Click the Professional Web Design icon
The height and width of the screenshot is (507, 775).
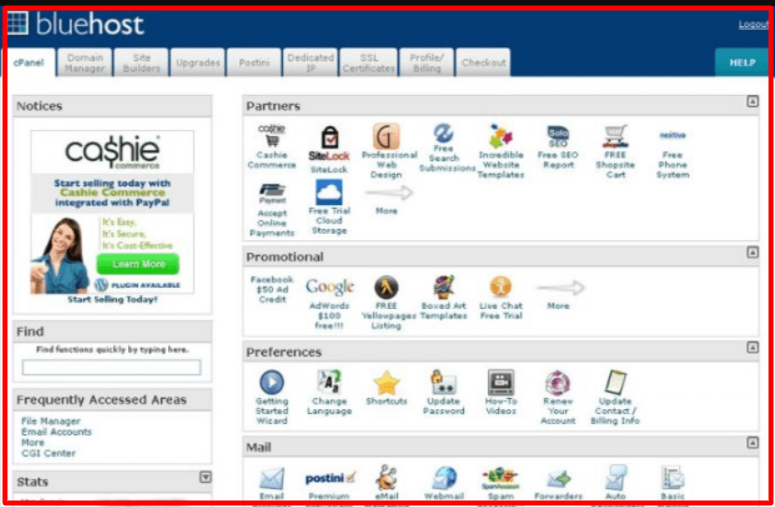pos(386,137)
